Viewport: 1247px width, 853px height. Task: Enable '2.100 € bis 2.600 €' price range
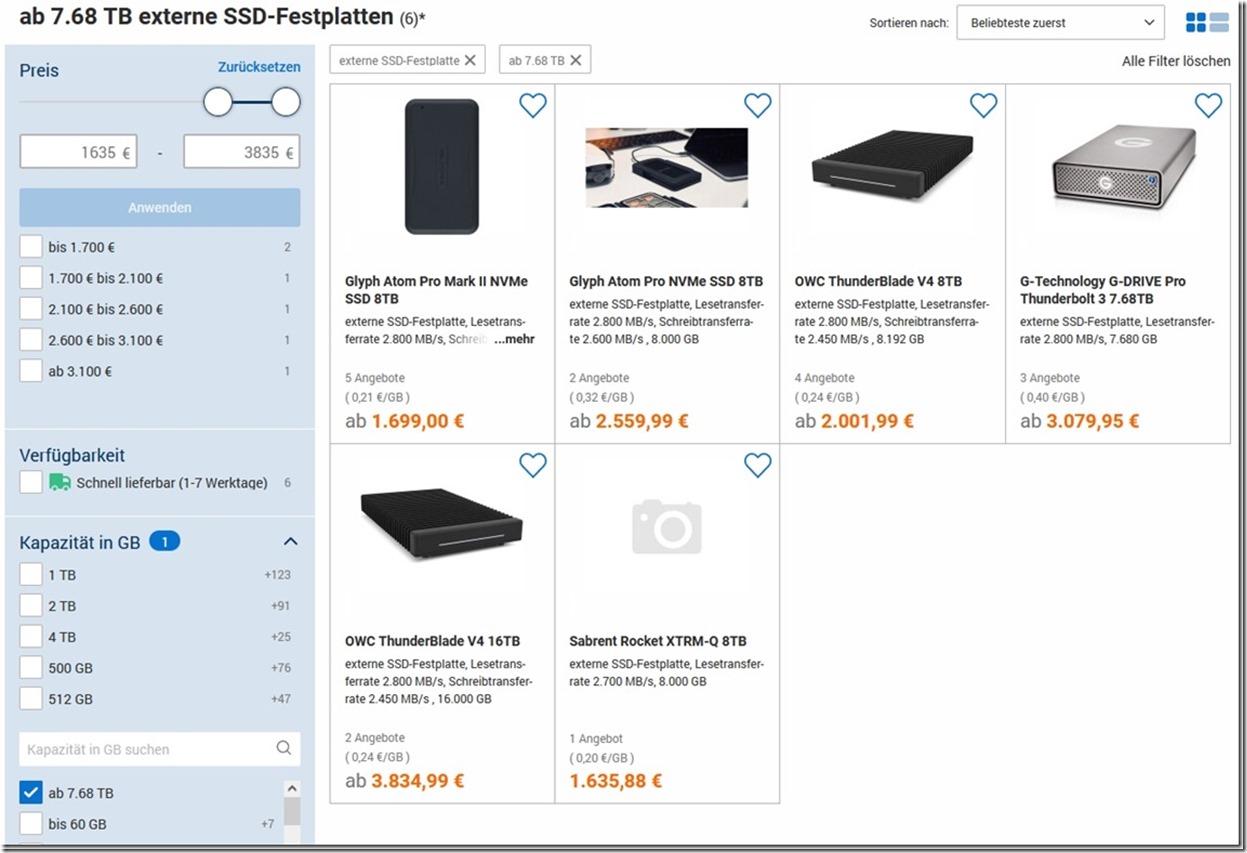(31, 309)
